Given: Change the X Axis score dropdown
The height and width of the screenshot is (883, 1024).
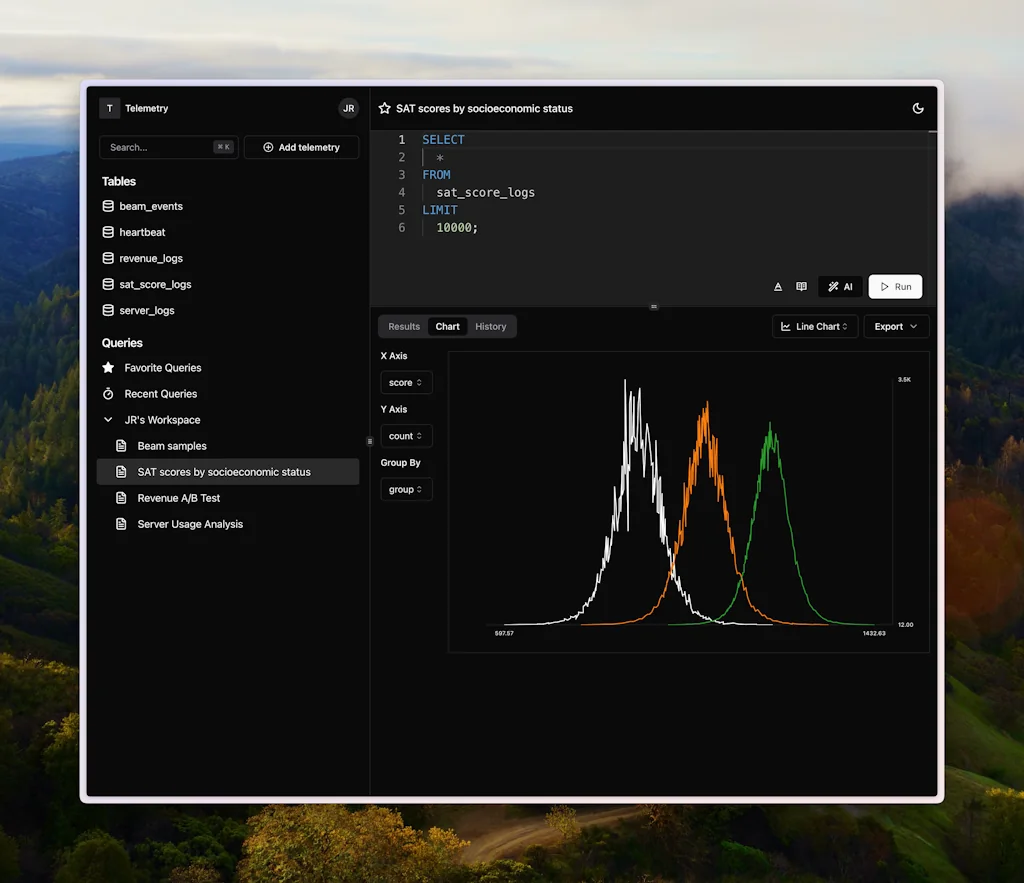Looking at the screenshot, I should pos(406,383).
